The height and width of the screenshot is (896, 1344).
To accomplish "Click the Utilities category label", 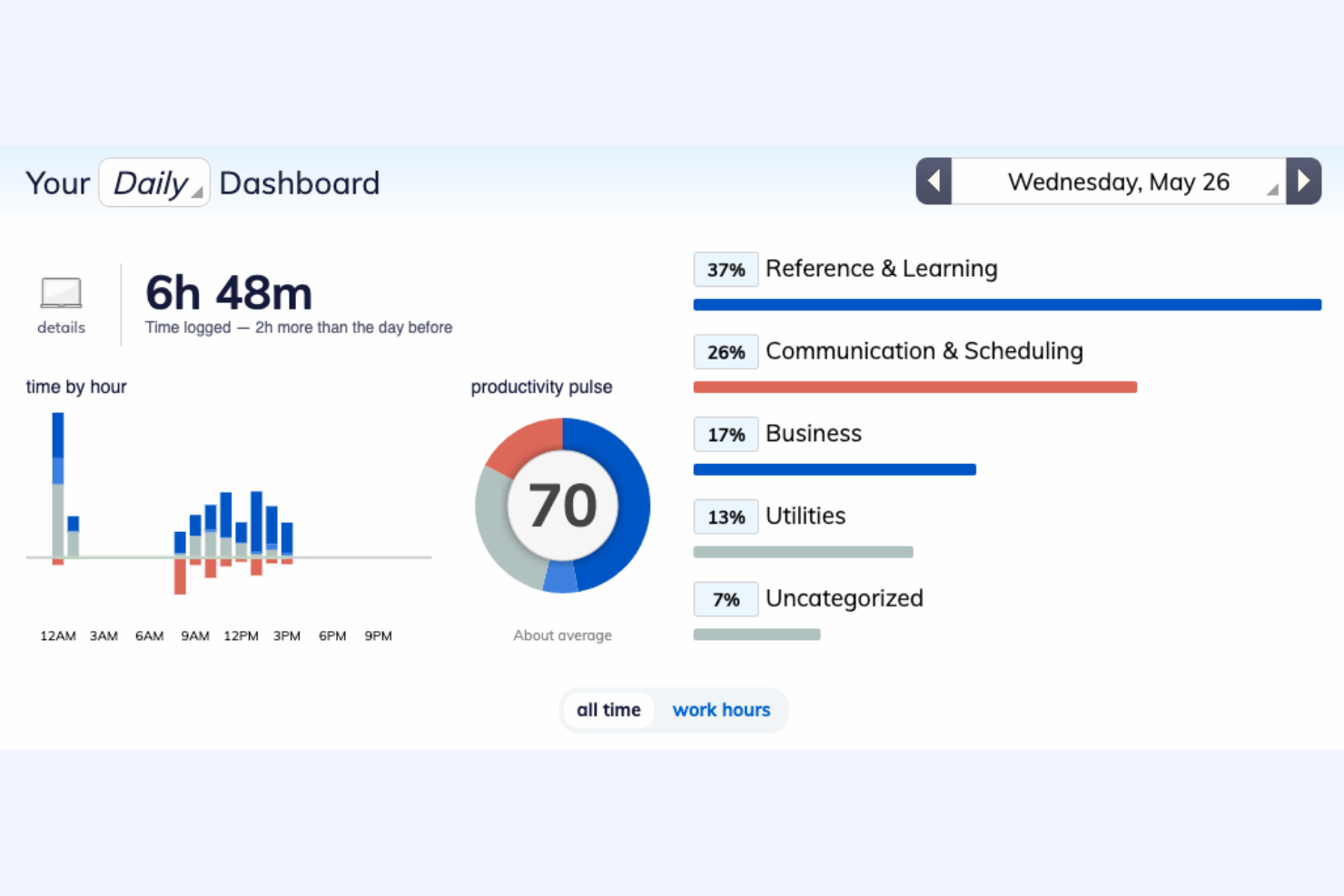I will (x=805, y=516).
